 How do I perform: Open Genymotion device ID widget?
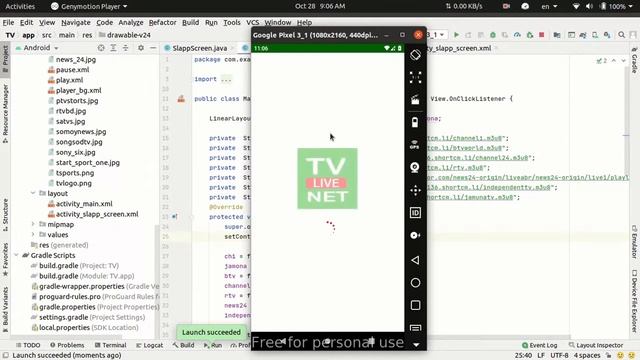pyautogui.click(x=415, y=213)
